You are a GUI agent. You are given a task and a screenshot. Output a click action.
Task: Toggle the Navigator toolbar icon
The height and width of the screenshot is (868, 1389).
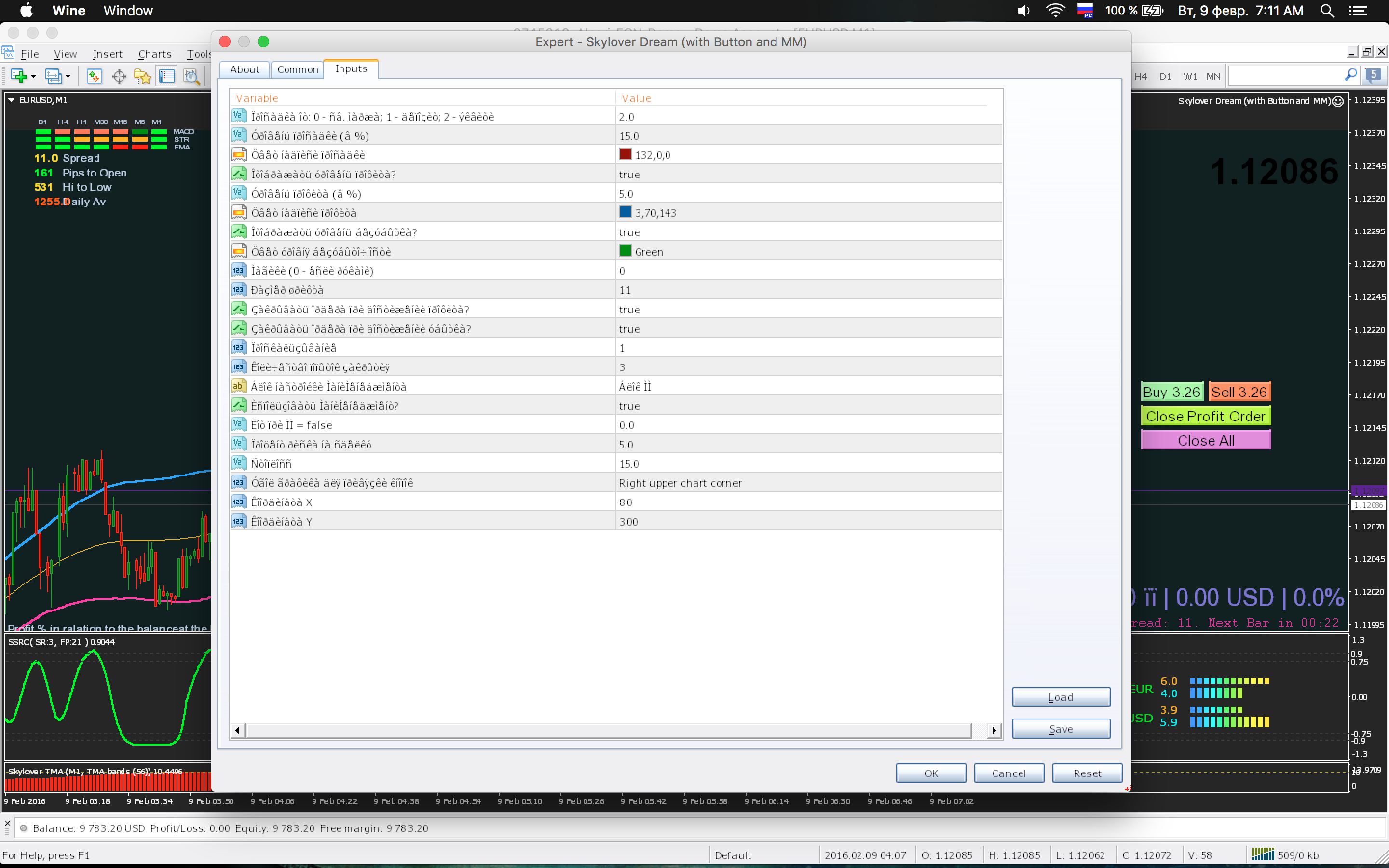pyautogui.click(x=142, y=76)
